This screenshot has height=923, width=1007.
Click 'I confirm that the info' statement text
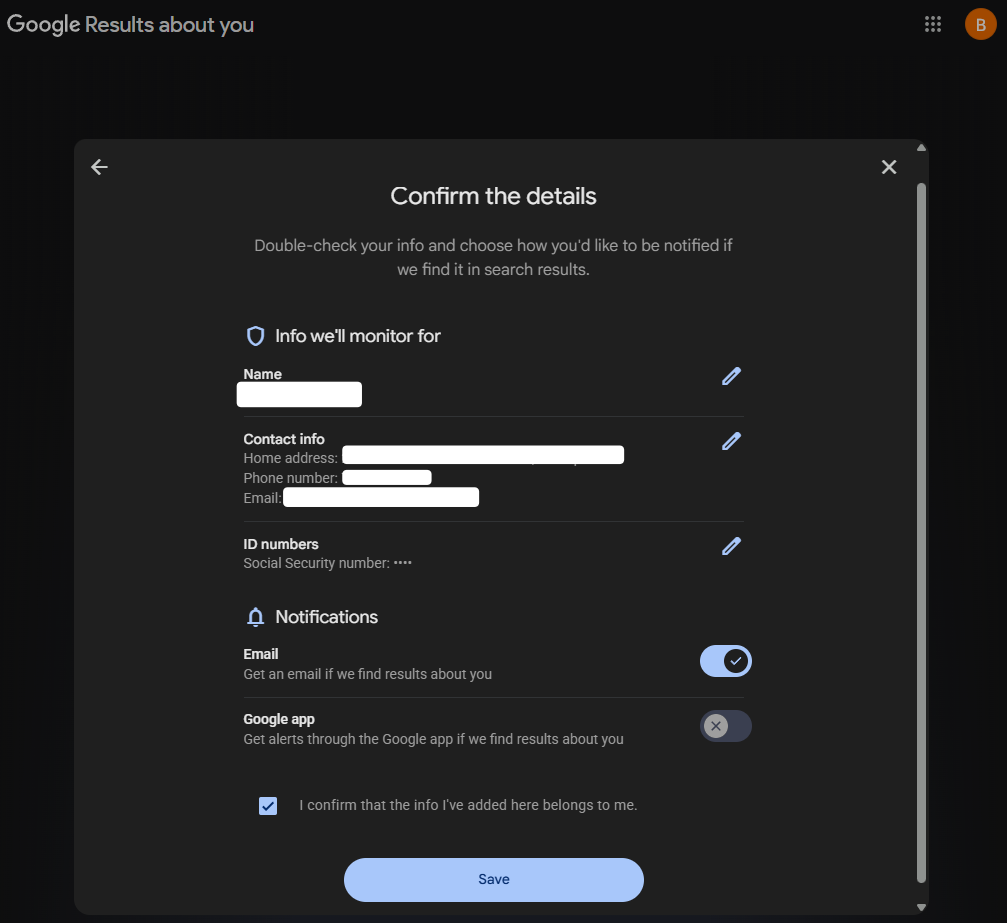(x=468, y=805)
